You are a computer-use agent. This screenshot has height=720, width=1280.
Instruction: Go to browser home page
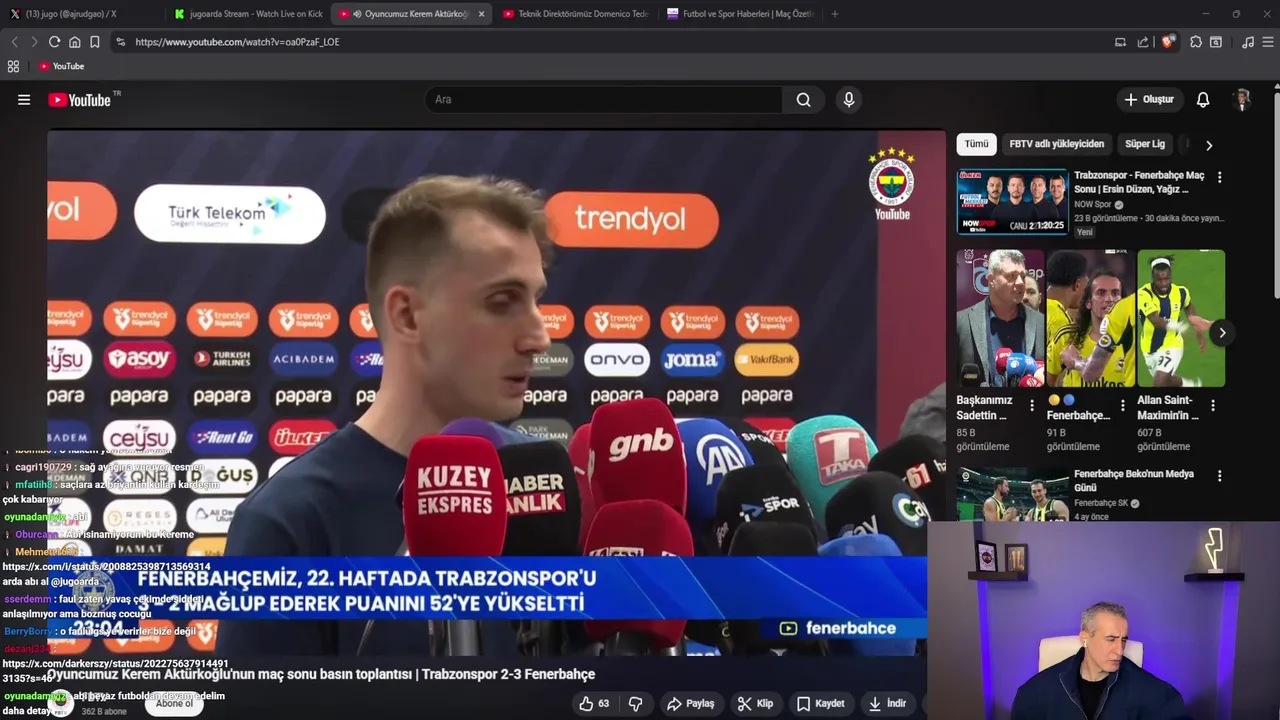coord(74,42)
